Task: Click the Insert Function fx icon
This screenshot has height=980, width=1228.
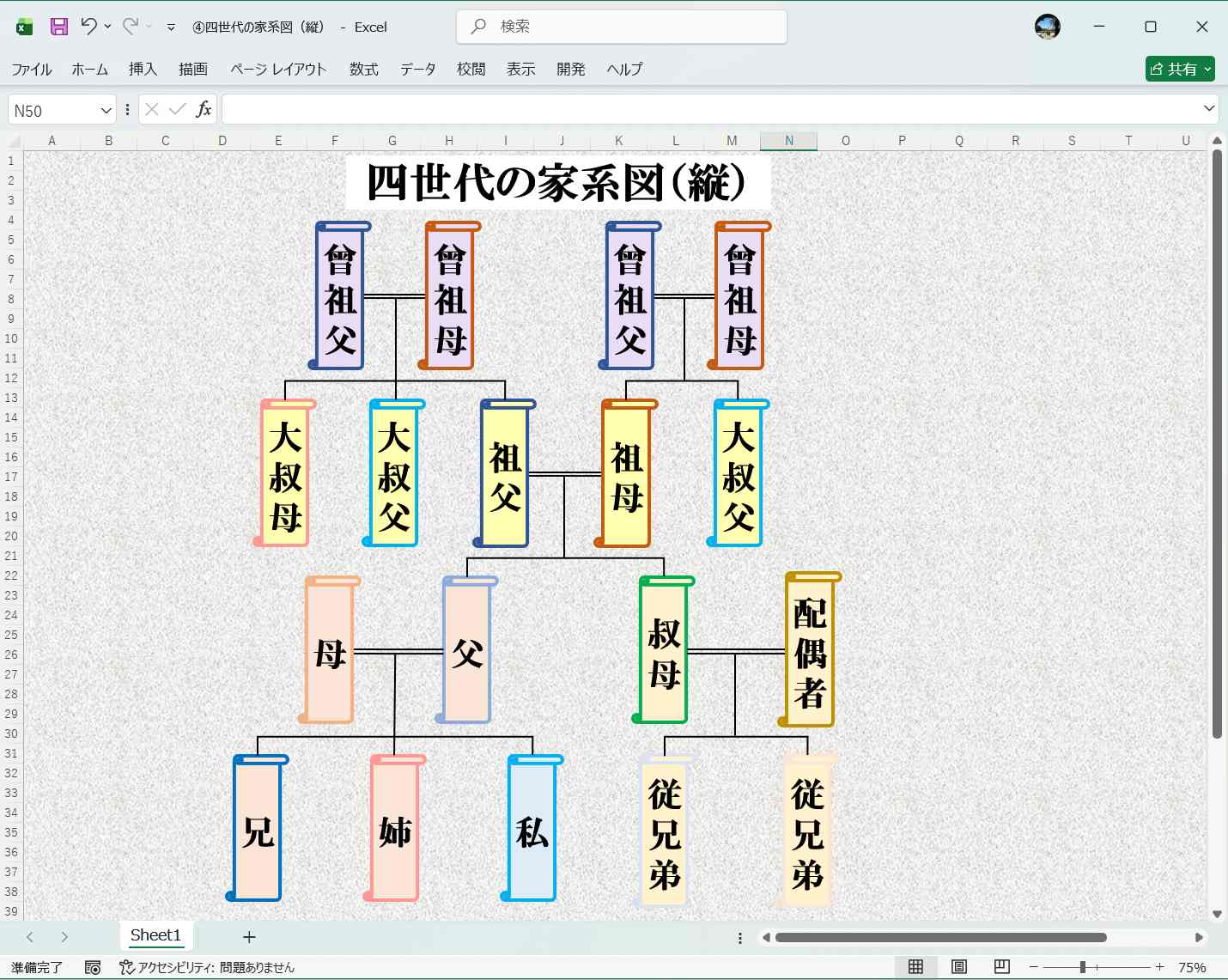Action: point(204,109)
